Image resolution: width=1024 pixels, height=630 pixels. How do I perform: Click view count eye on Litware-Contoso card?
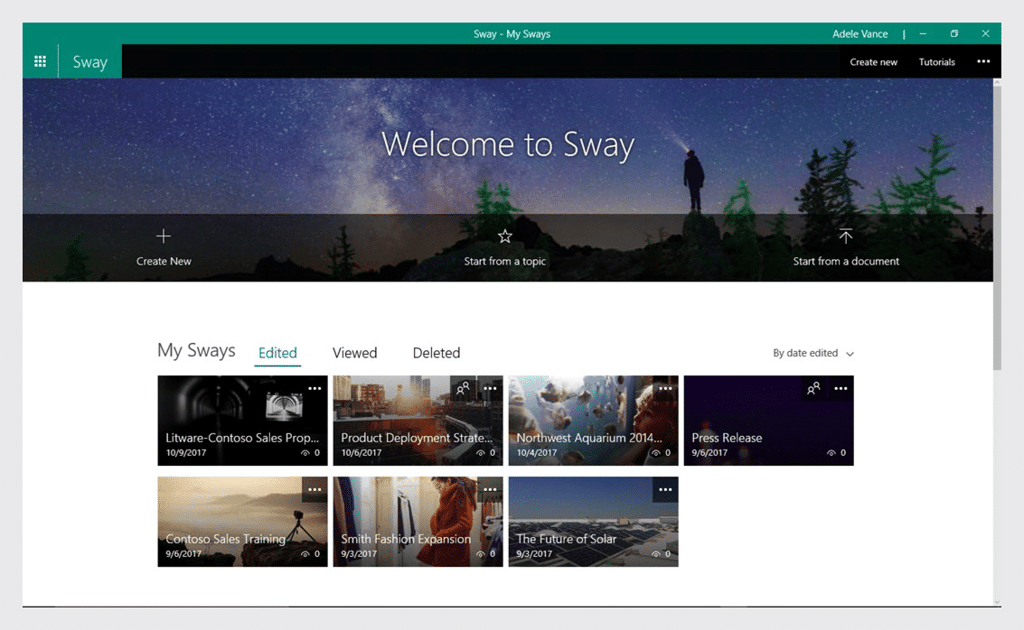click(x=305, y=452)
